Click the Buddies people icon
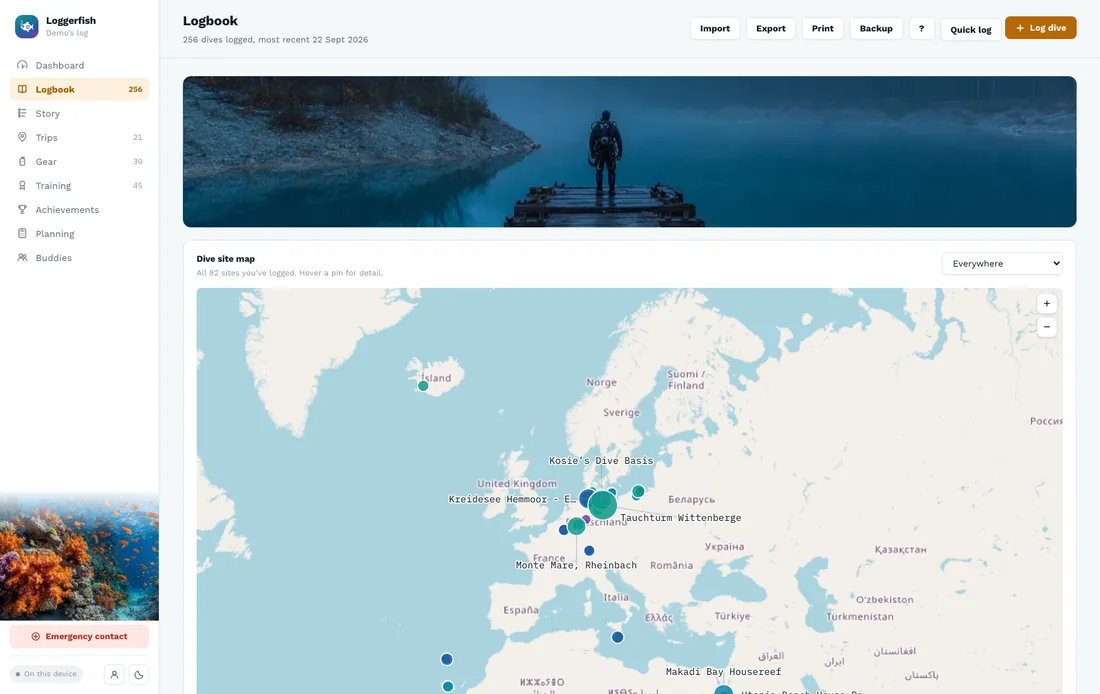This screenshot has height=694, width=1100. coord(22,258)
